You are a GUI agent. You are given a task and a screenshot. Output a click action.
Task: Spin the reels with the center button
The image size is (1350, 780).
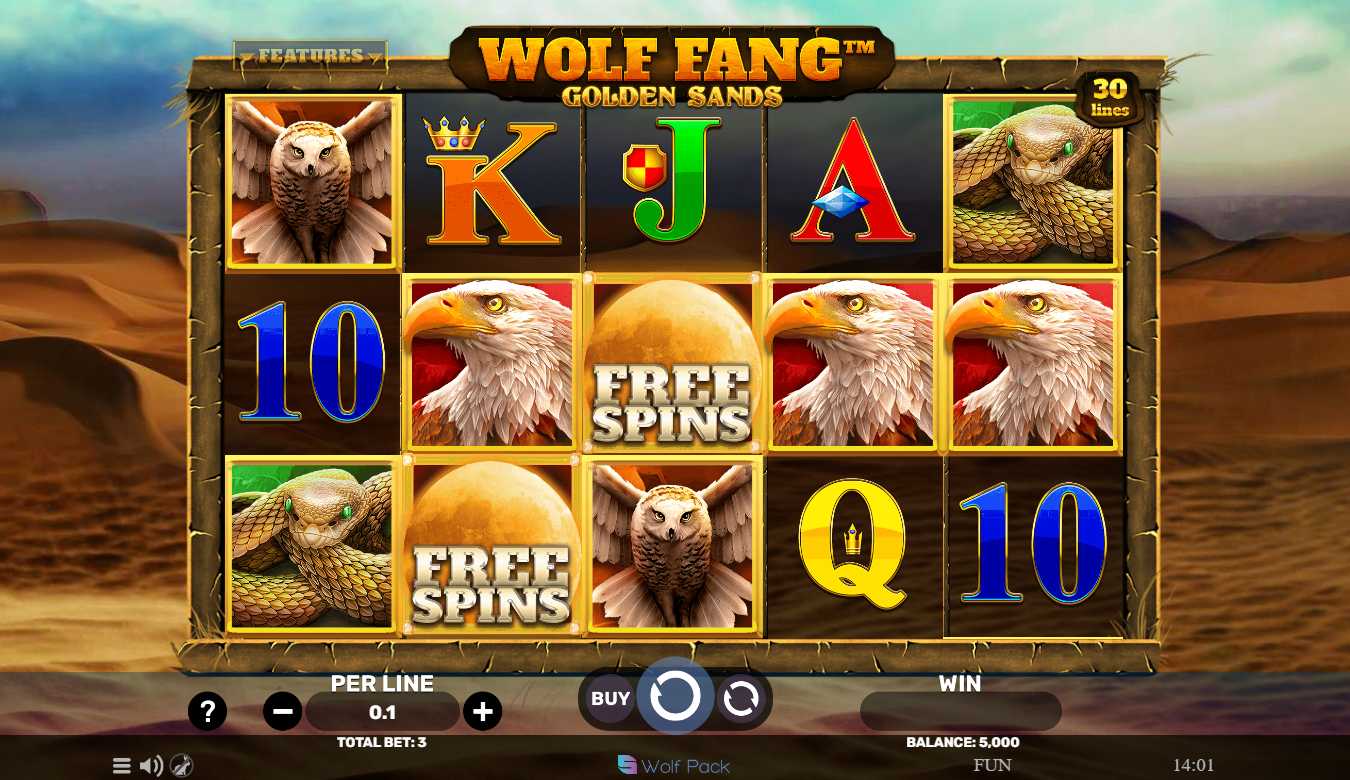tap(675, 697)
